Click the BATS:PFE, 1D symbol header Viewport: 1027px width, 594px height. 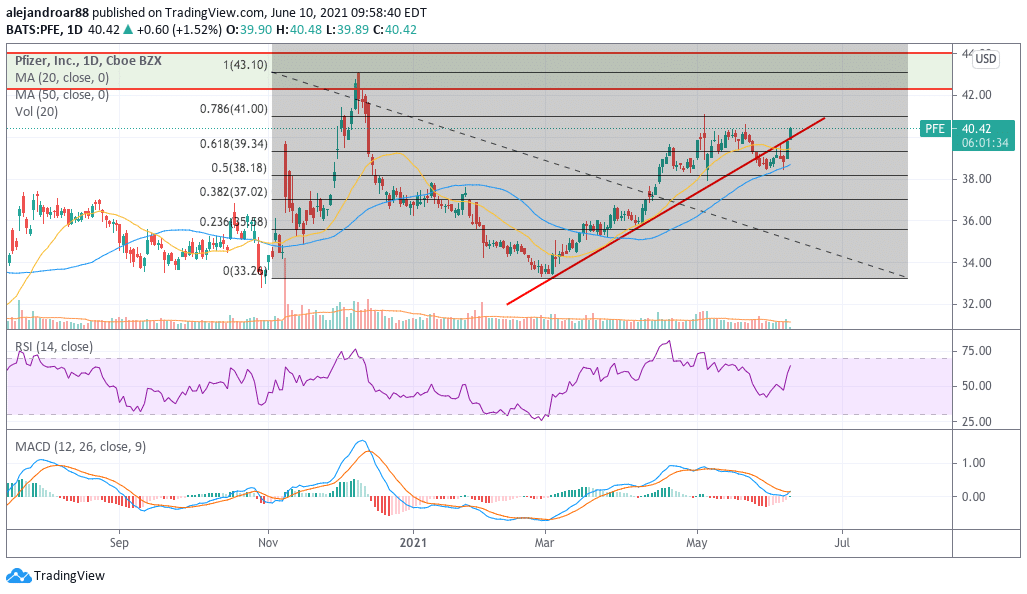[x=45, y=29]
